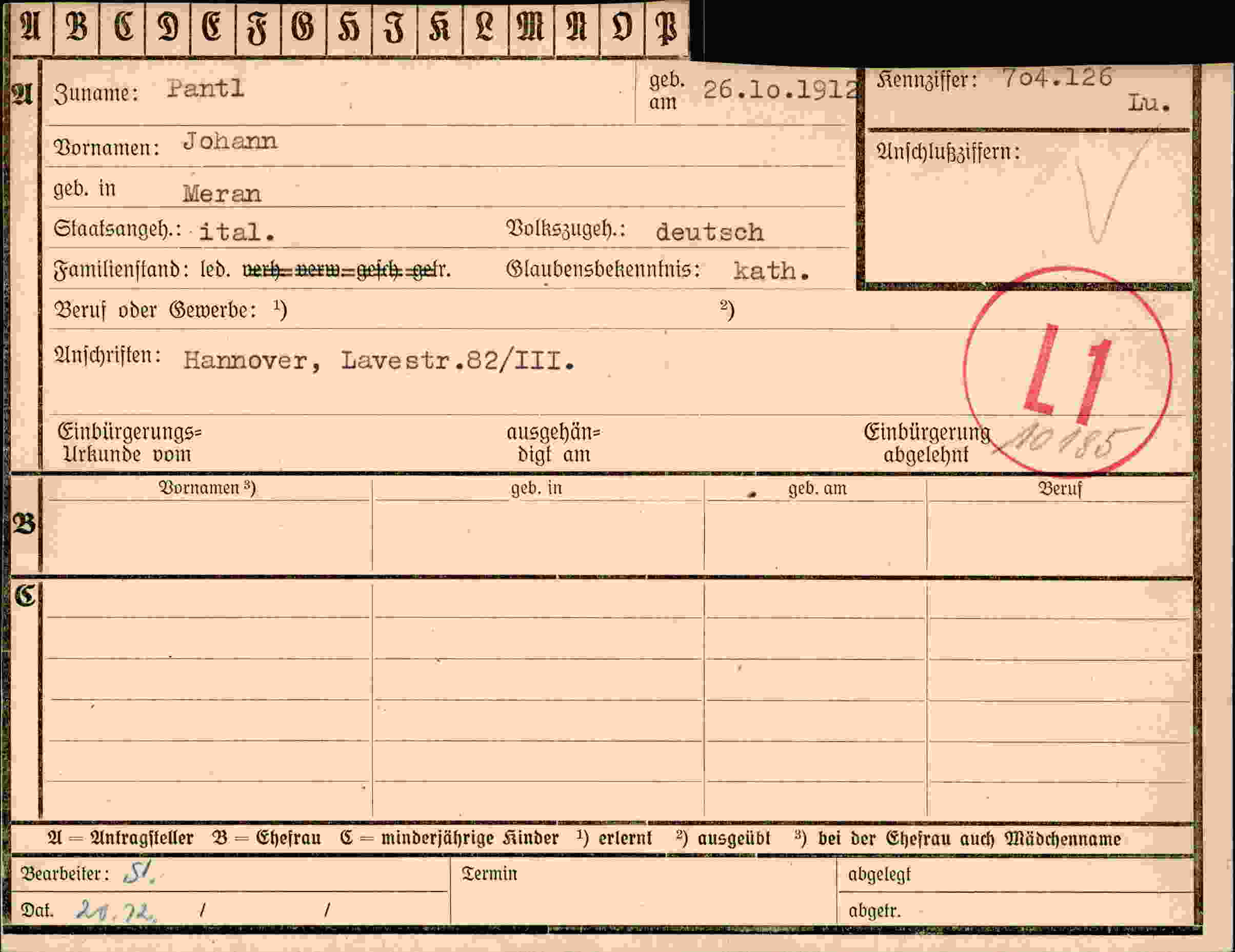The image size is (1235, 952).
Task: Select the Fraktur "F" tab in the alphabet strip
Action: click(x=258, y=27)
